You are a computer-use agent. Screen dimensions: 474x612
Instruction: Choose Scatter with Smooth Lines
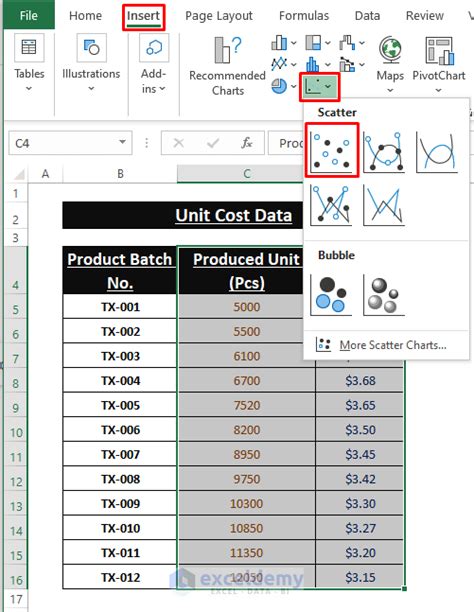[437, 152]
